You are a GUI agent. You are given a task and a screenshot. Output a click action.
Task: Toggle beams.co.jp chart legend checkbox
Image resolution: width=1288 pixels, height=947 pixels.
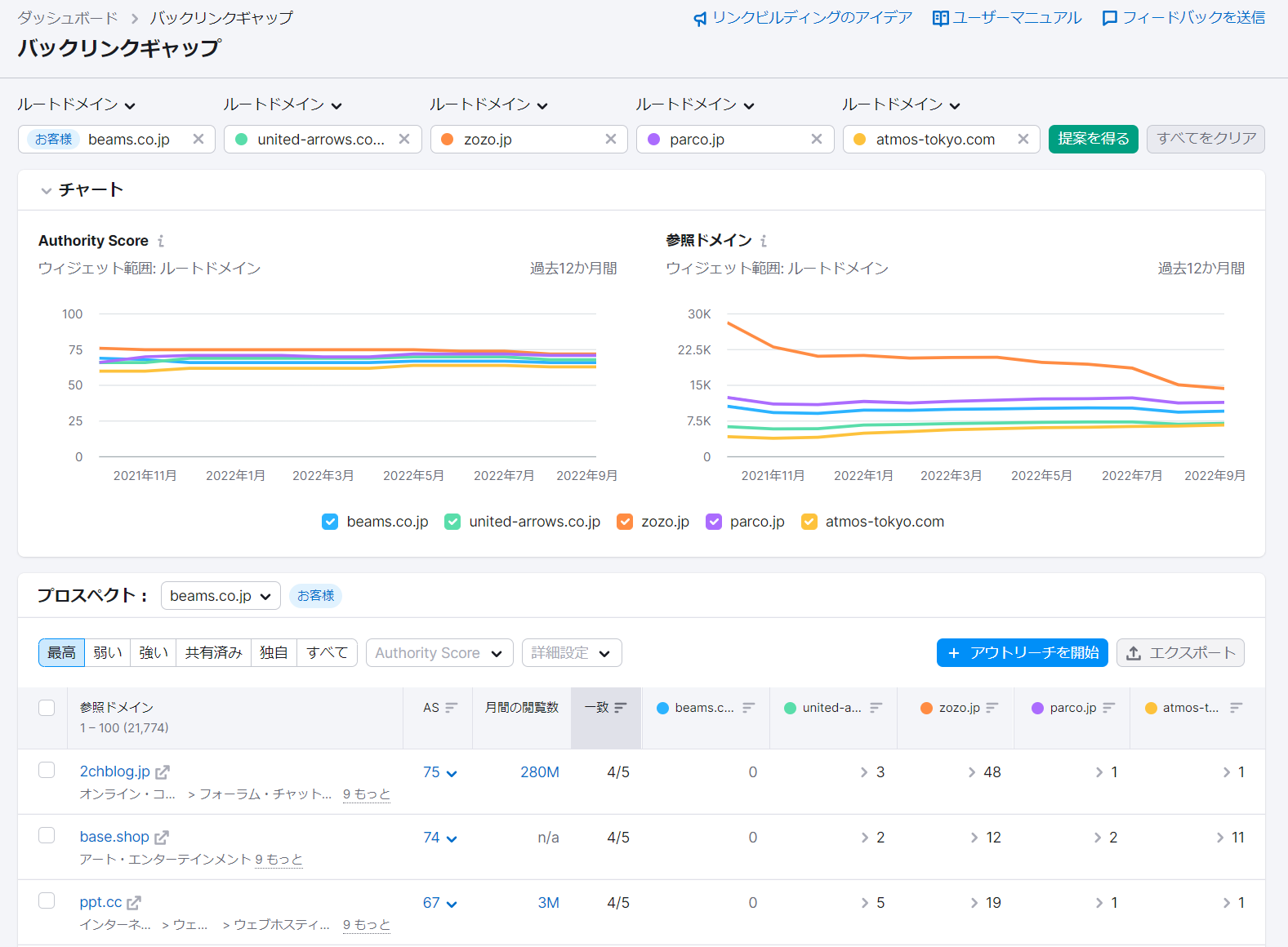(330, 522)
